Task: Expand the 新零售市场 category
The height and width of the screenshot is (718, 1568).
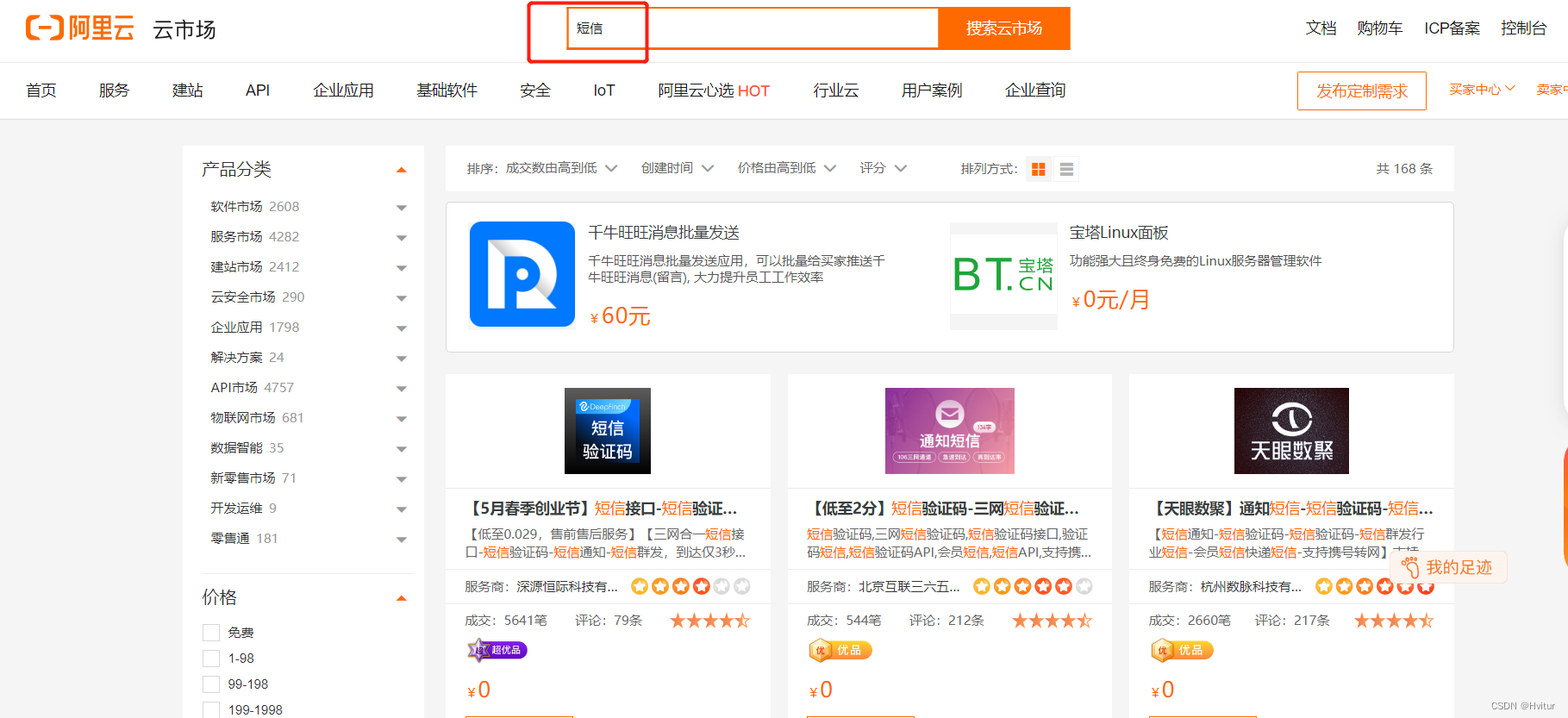Action: (401, 479)
